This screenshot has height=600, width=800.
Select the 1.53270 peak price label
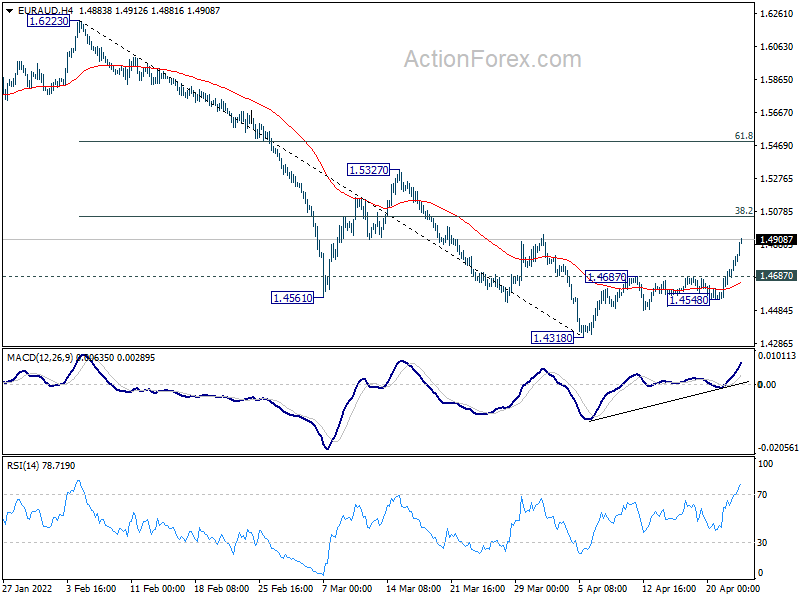click(368, 169)
